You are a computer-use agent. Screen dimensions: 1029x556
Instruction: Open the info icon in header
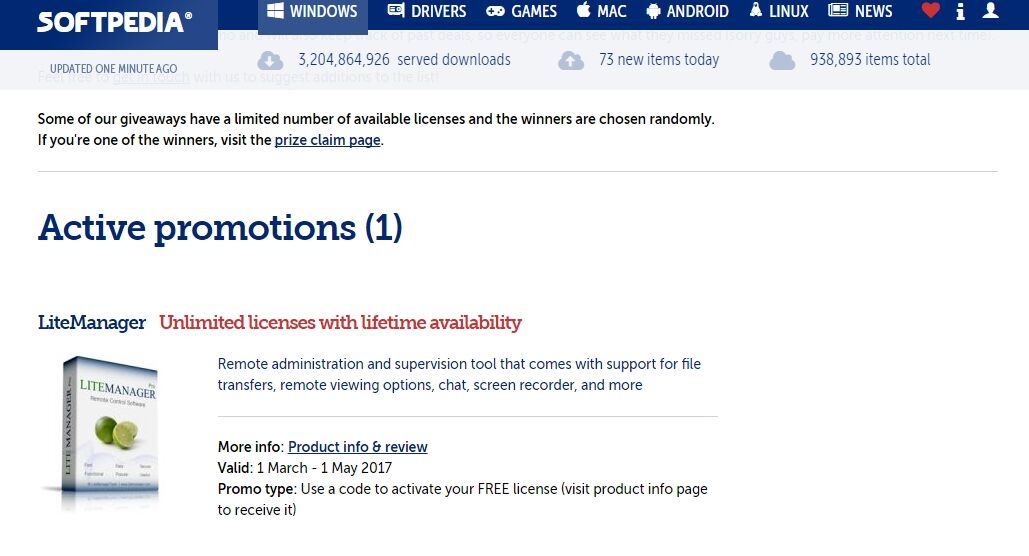[961, 11]
